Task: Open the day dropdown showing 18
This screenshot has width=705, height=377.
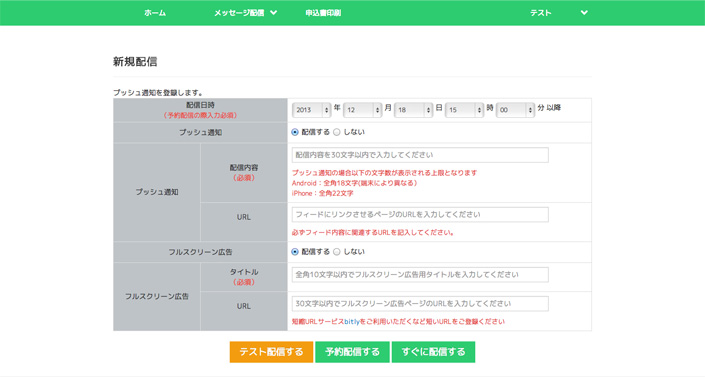Action: (414, 110)
